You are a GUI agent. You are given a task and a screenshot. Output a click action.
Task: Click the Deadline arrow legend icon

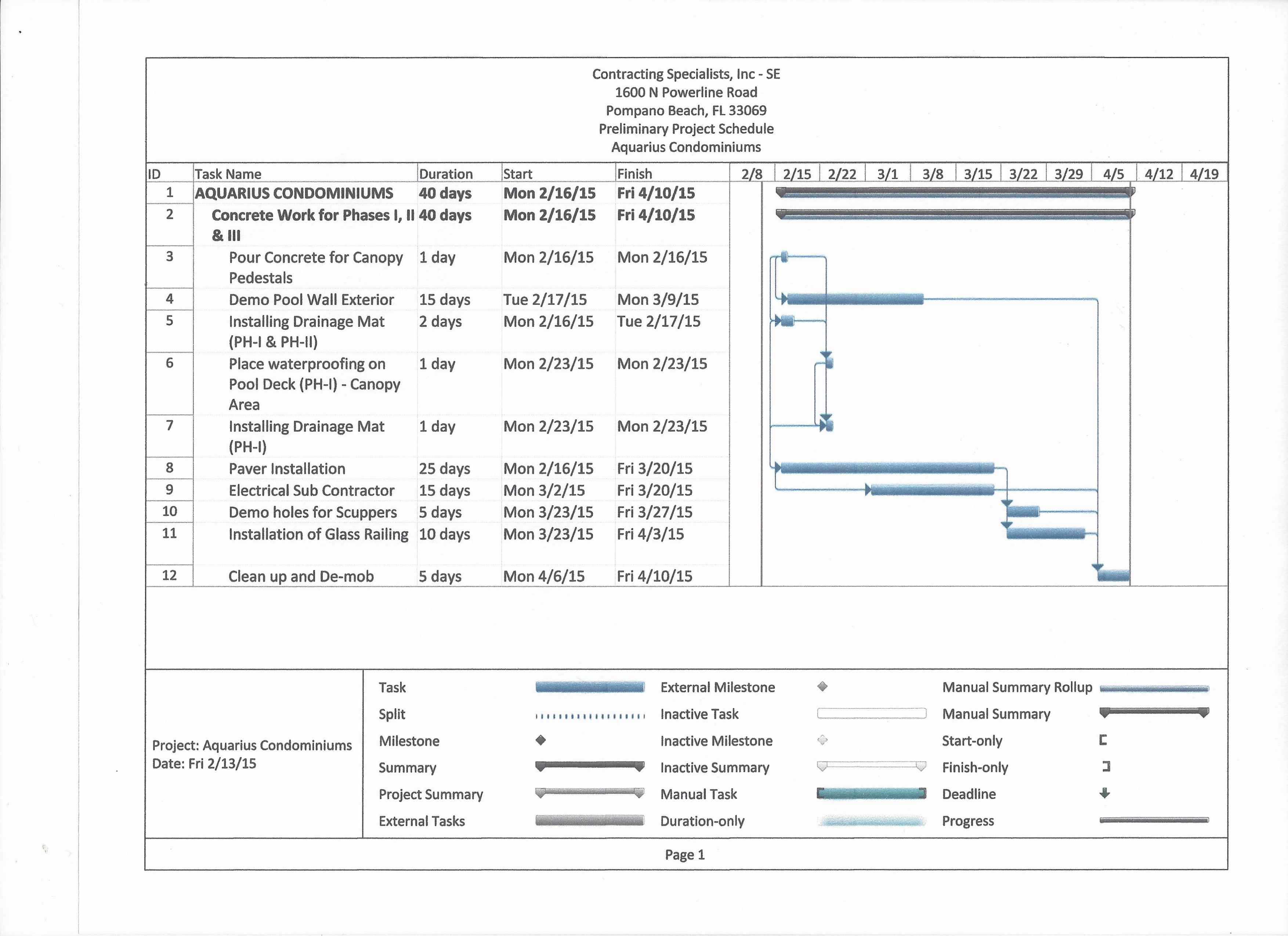click(1104, 793)
